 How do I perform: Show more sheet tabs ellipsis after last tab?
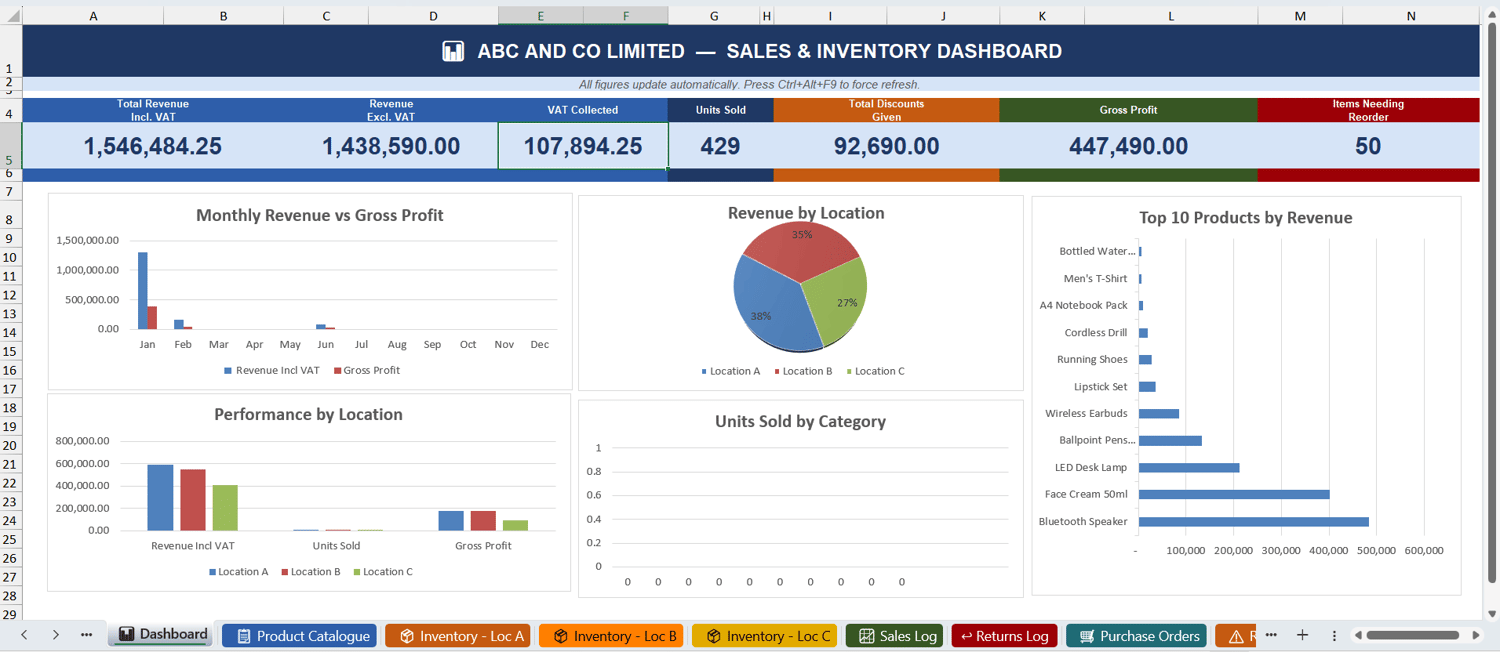1270,635
